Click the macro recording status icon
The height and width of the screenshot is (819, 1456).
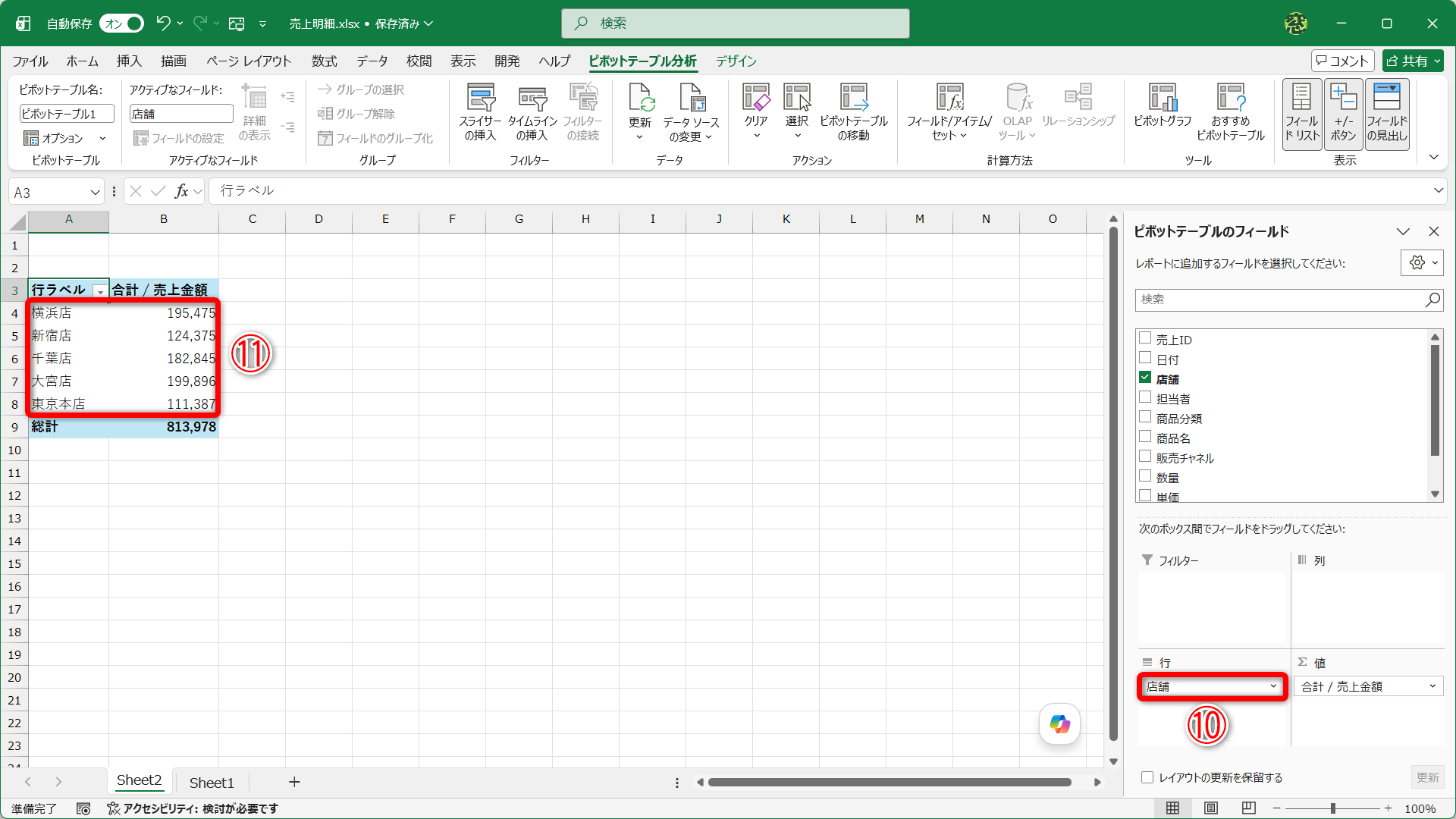coord(83,808)
